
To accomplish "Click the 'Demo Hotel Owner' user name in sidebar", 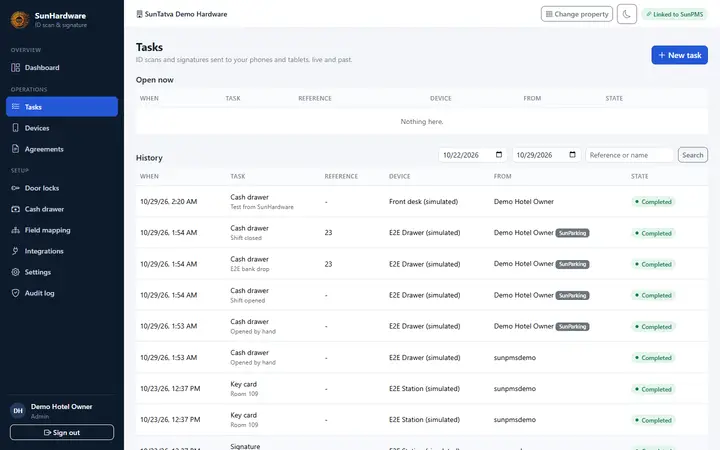I will 62,406.
